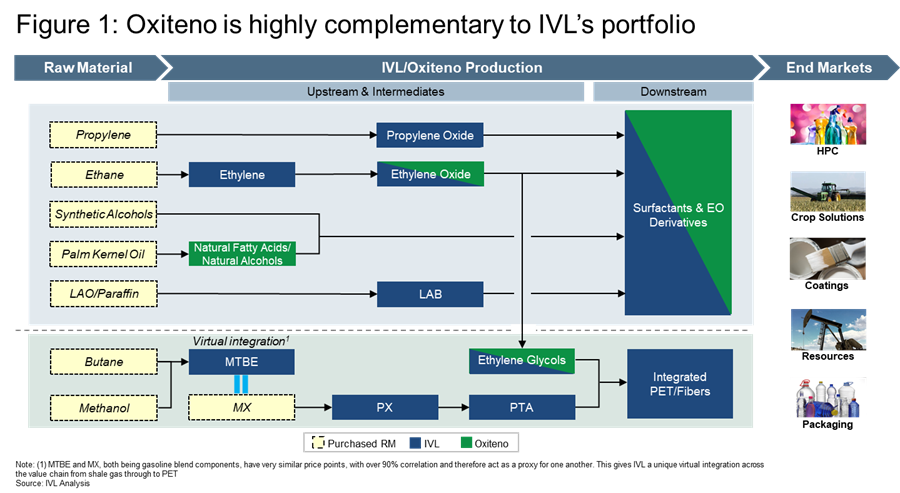
Task: Select the paint brush and cans image
Action: point(827,258)
